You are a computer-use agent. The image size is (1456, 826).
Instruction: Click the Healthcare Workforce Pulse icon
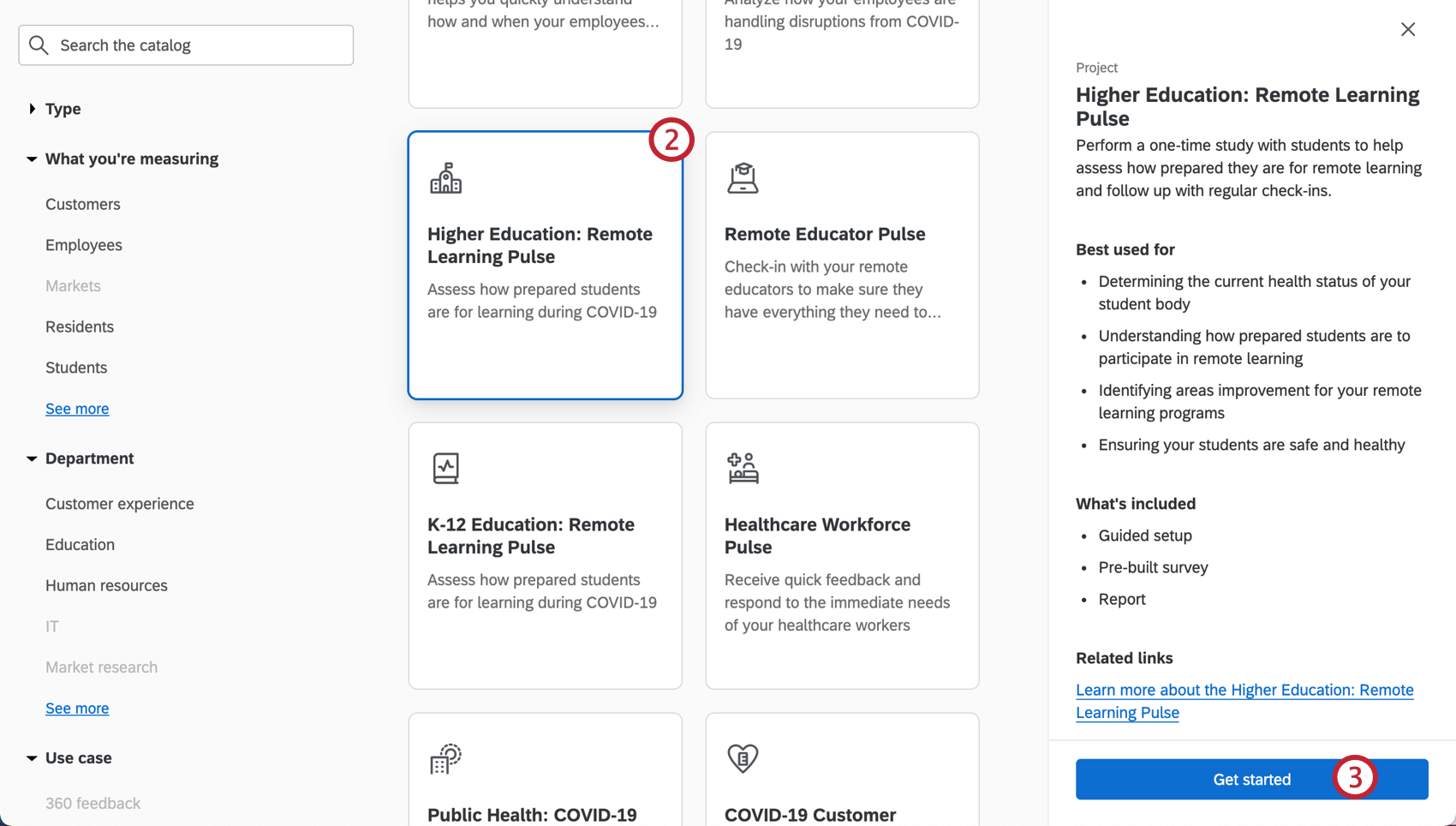pos(743,468)
